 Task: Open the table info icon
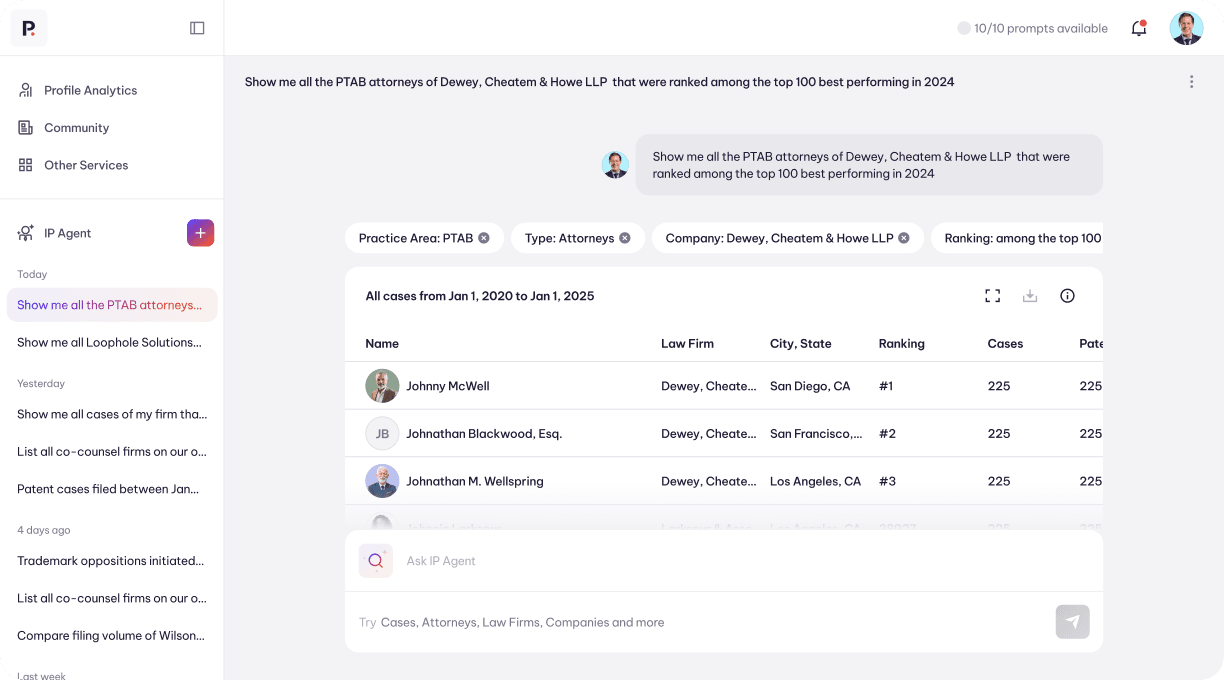(1067, 296)
